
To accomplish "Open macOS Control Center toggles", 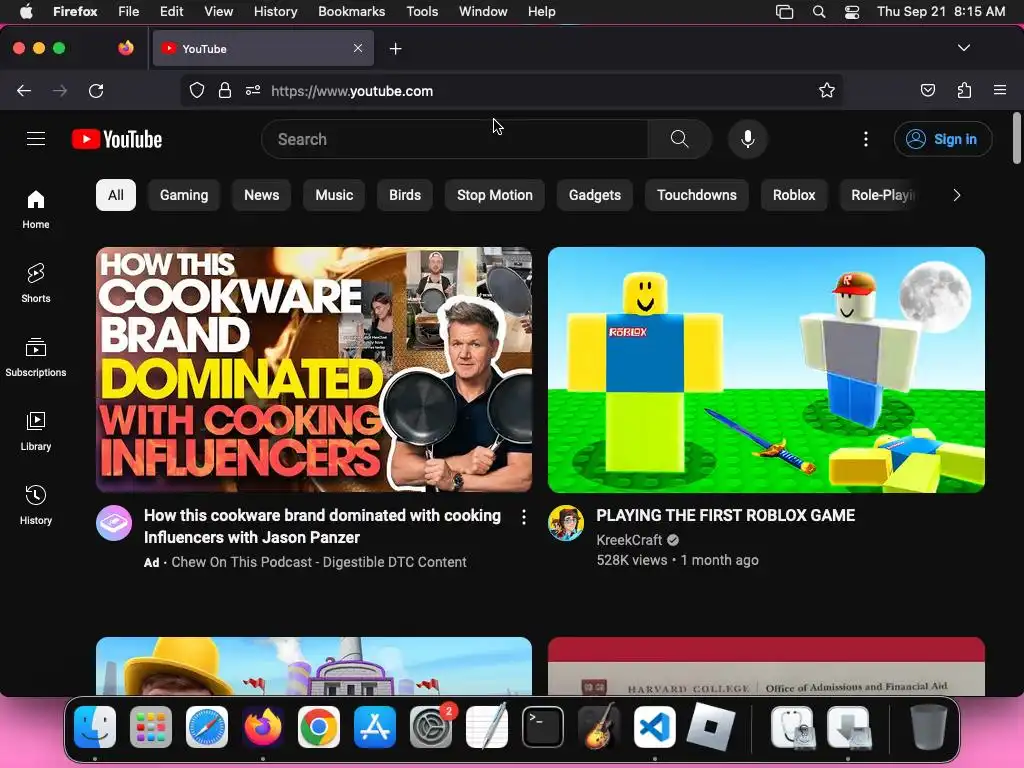I will pyautogui.click(x=852, y=12).
